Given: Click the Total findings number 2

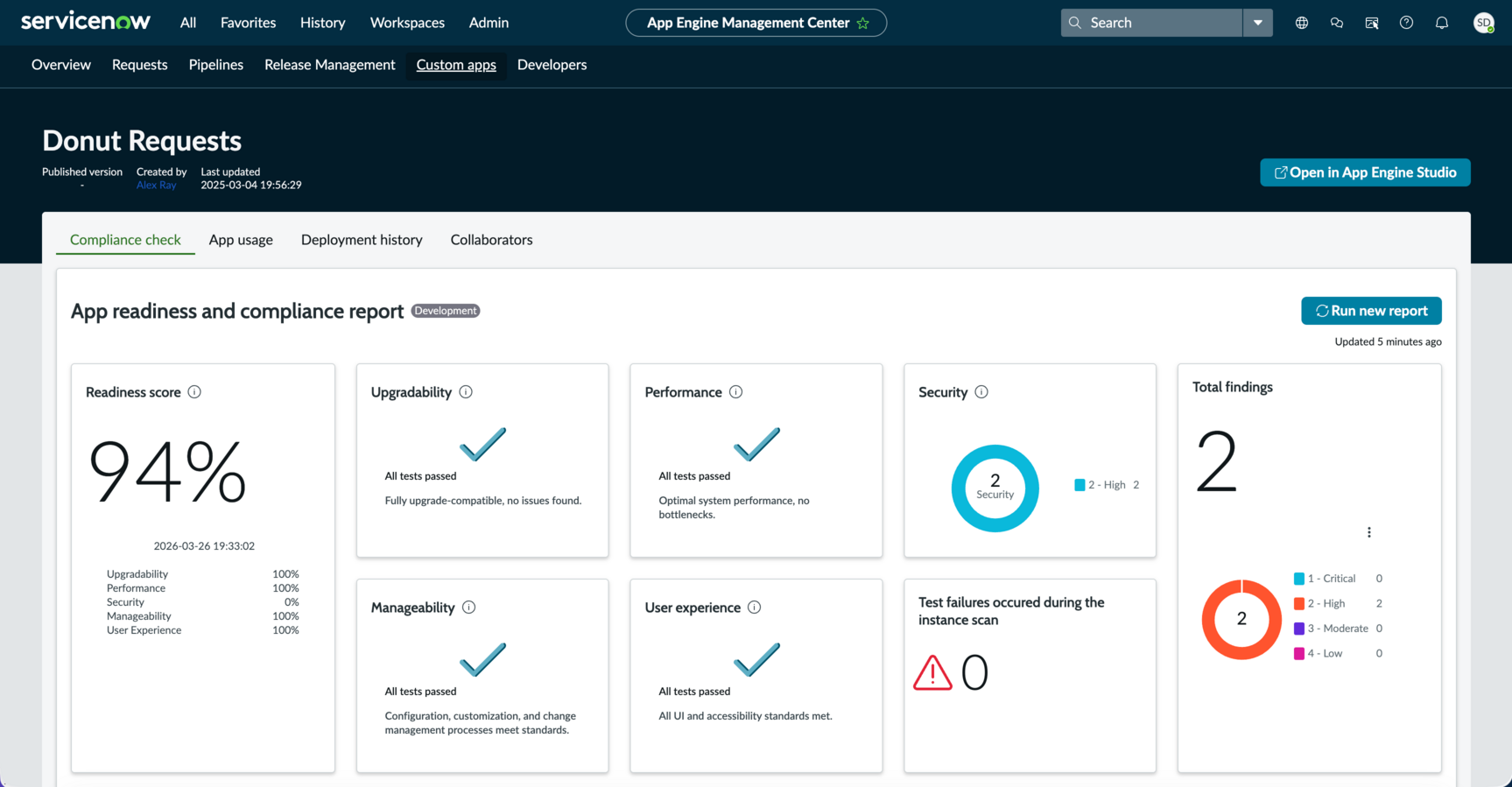Looking at the screenshot, I should coord(1217,461).
